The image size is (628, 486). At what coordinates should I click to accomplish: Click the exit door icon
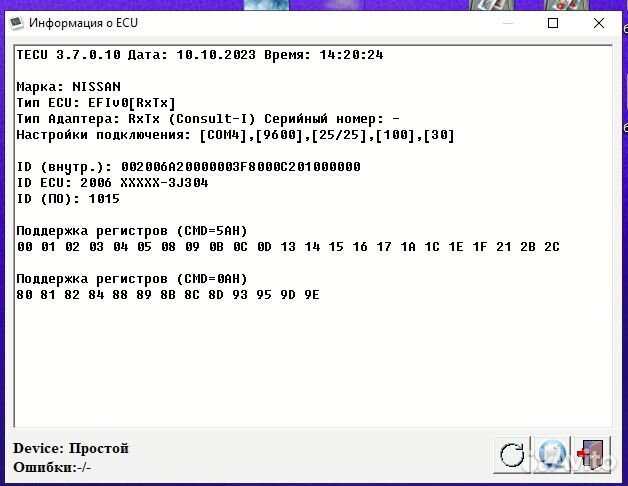click(589, 455)
